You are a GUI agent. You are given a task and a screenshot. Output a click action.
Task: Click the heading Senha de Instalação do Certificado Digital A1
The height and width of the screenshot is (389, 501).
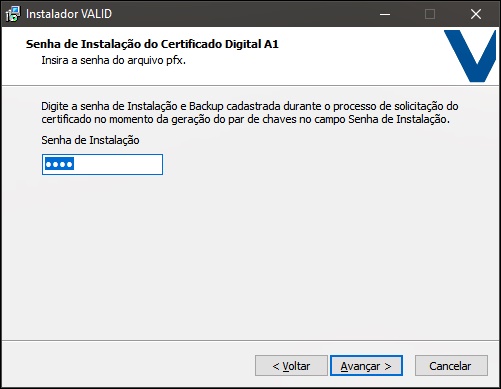(152, 44)
